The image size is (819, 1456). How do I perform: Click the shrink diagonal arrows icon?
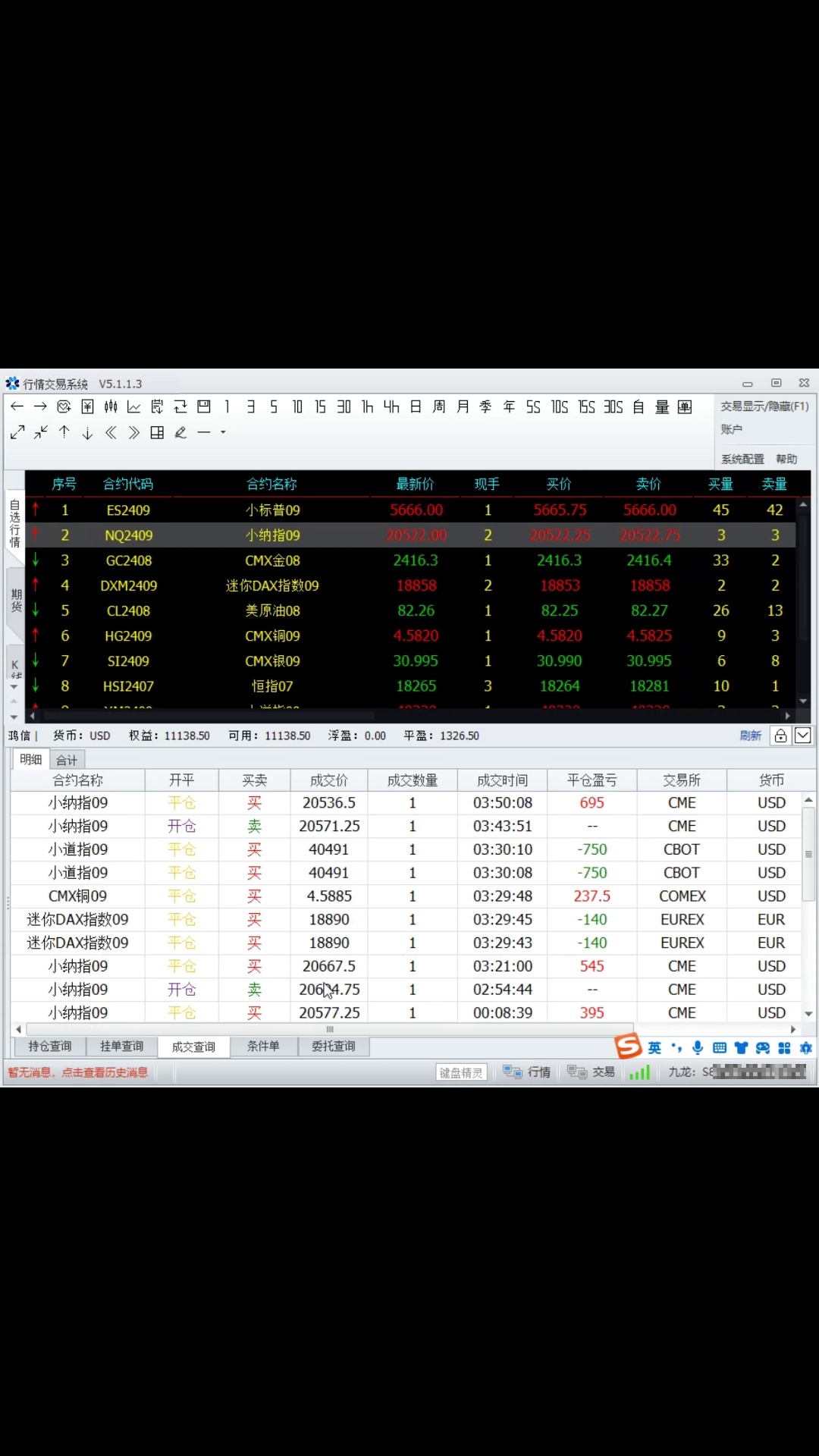(x=41, y=432)
